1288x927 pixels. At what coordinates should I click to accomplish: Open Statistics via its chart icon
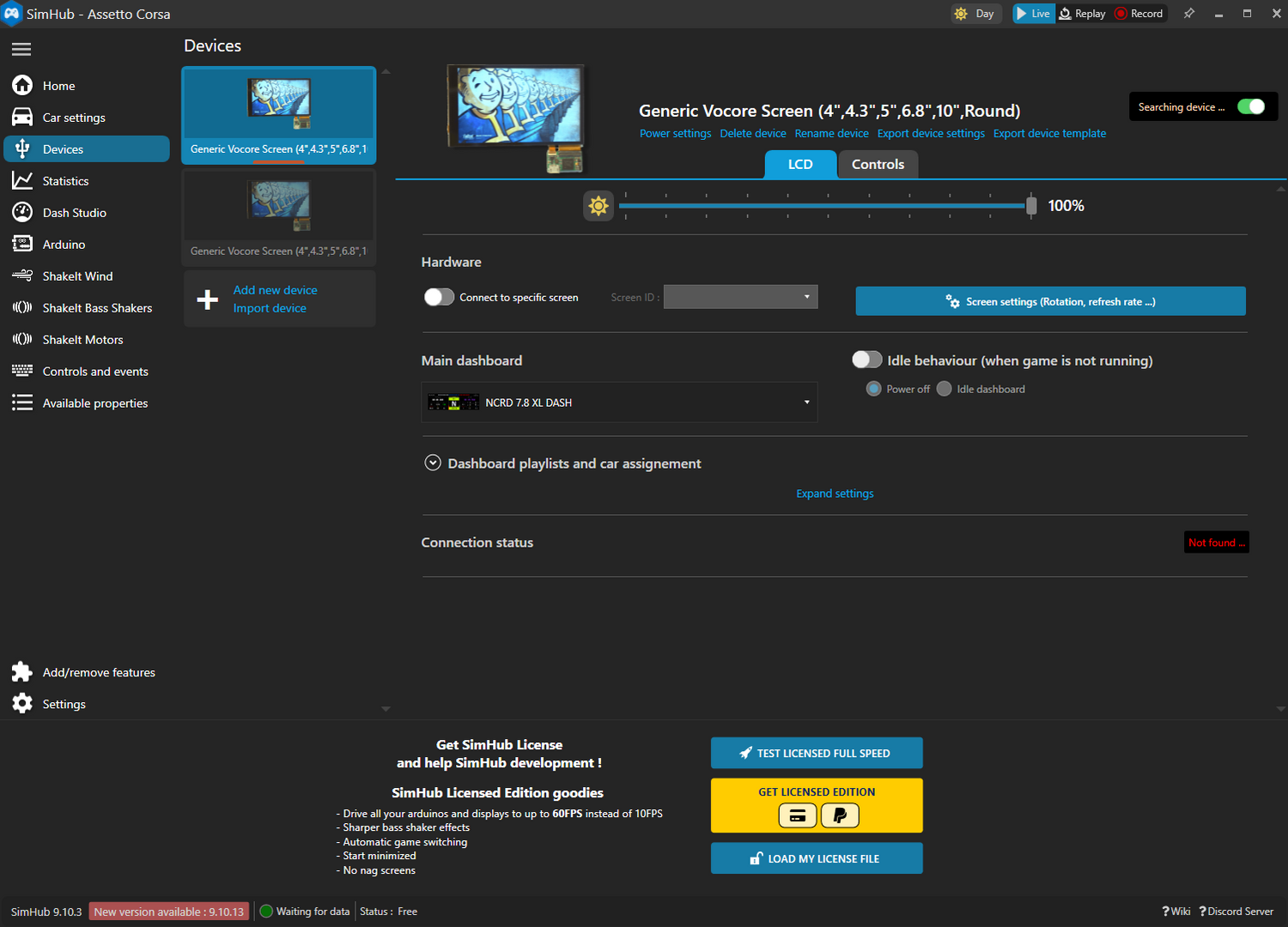(x=22, y=180)
